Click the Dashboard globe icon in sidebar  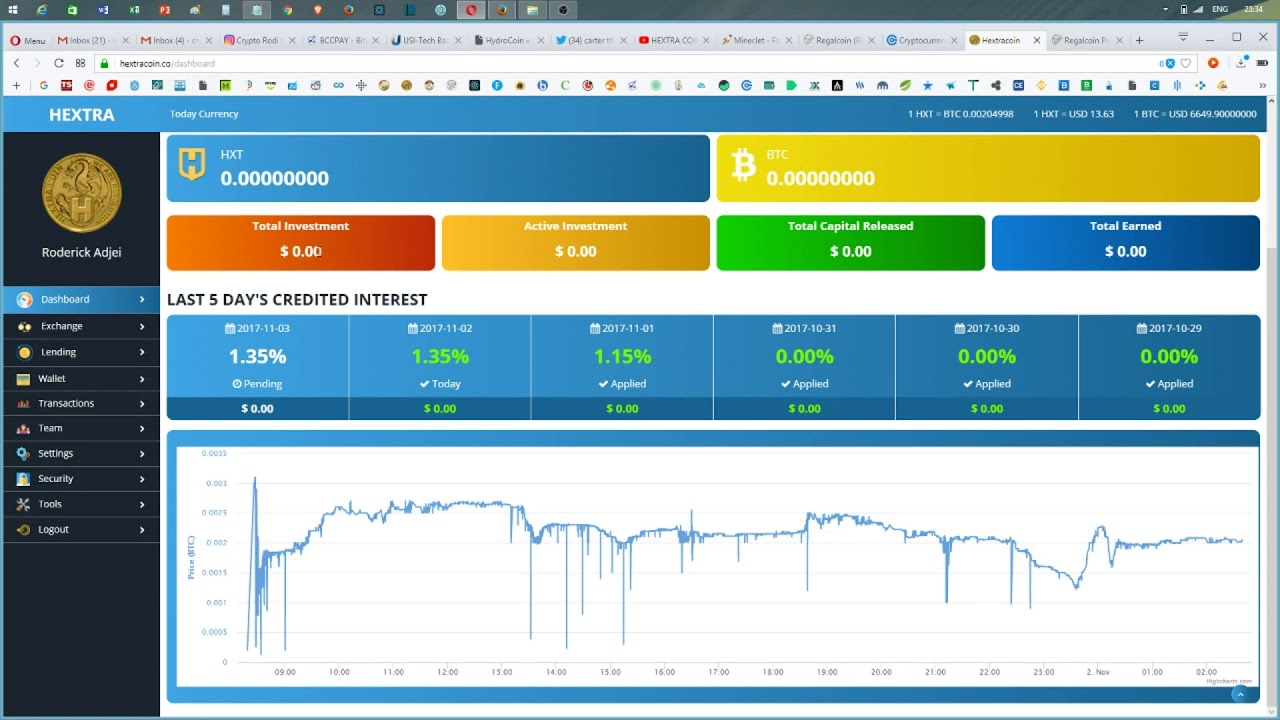tap(24, 299)
